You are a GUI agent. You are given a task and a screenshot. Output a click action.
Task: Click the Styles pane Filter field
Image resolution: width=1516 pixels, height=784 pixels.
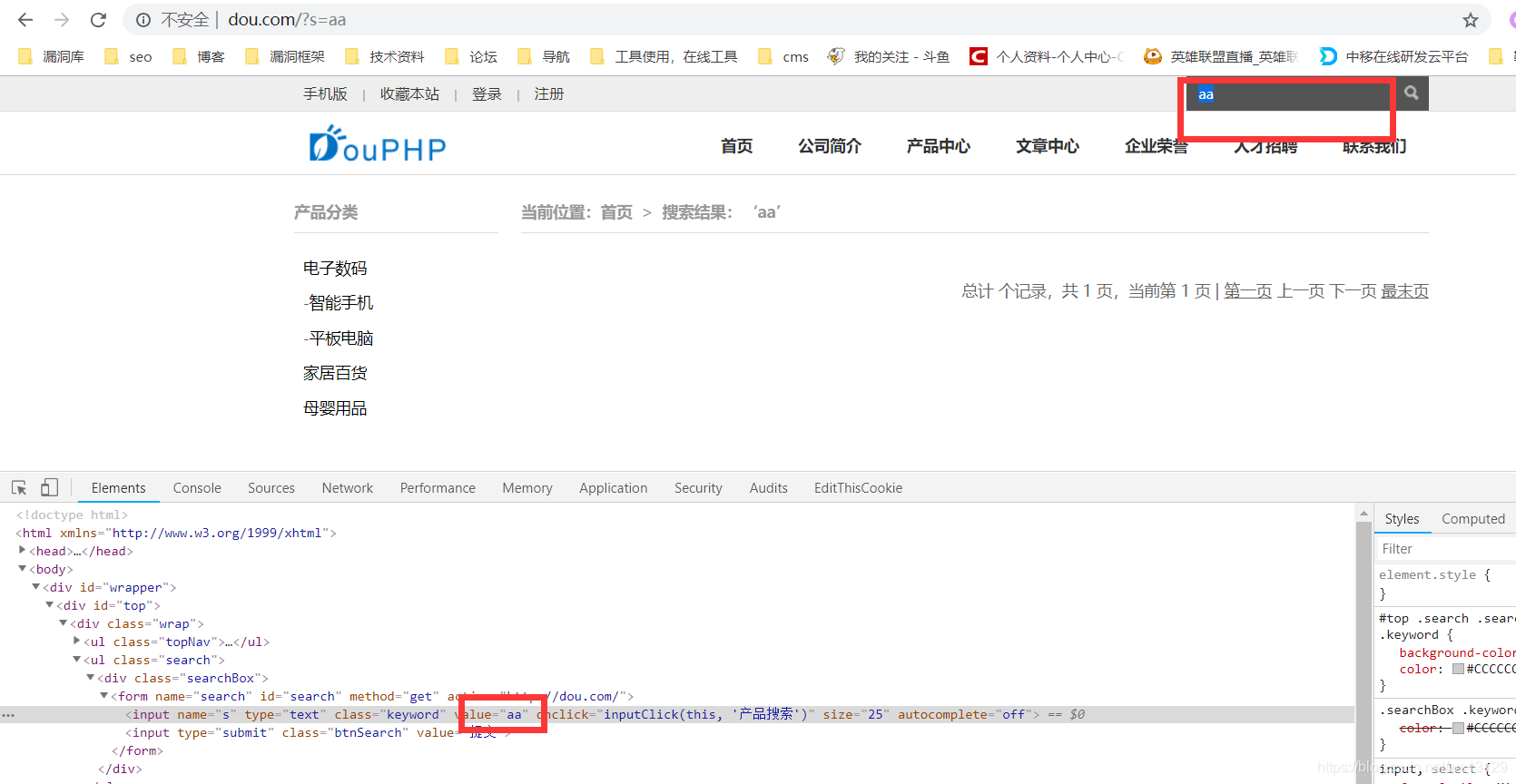click(1447, 549)
